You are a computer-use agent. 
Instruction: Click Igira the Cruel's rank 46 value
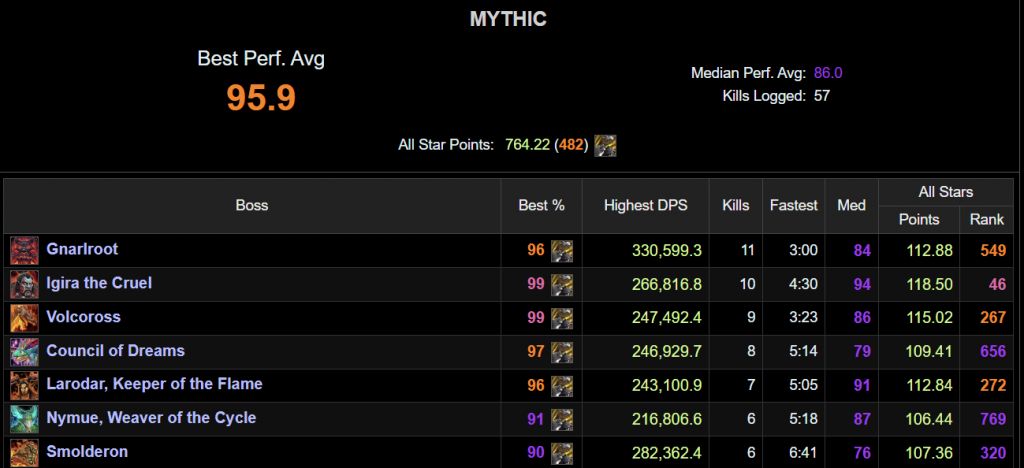point(997,283)
